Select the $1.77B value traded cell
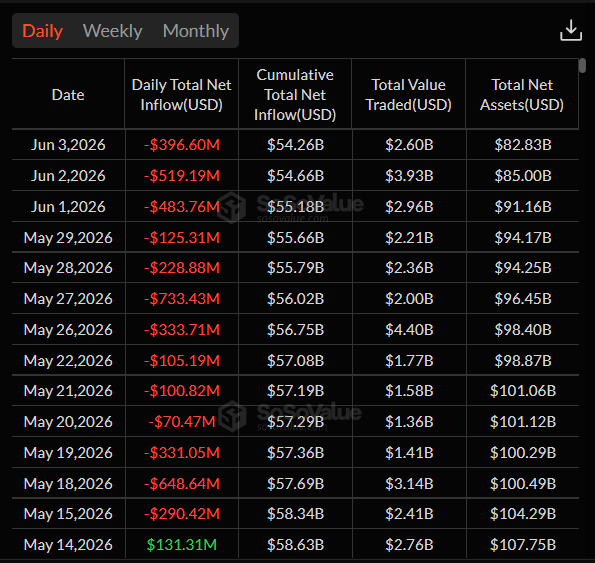The height and width of the screenshot is (563, 595). click(x=409, y=361)
